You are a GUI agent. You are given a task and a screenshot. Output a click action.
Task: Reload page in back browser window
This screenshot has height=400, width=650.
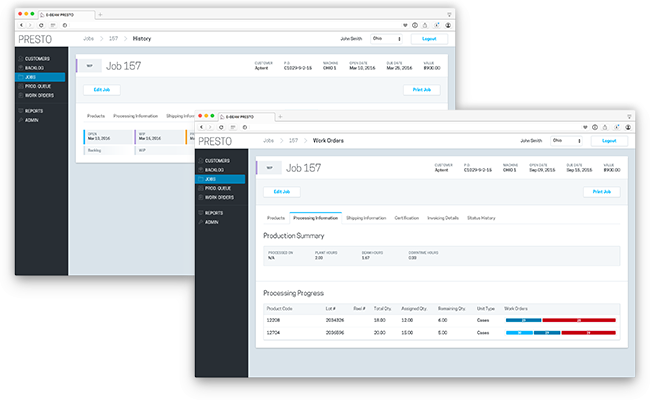coord(41,25)
